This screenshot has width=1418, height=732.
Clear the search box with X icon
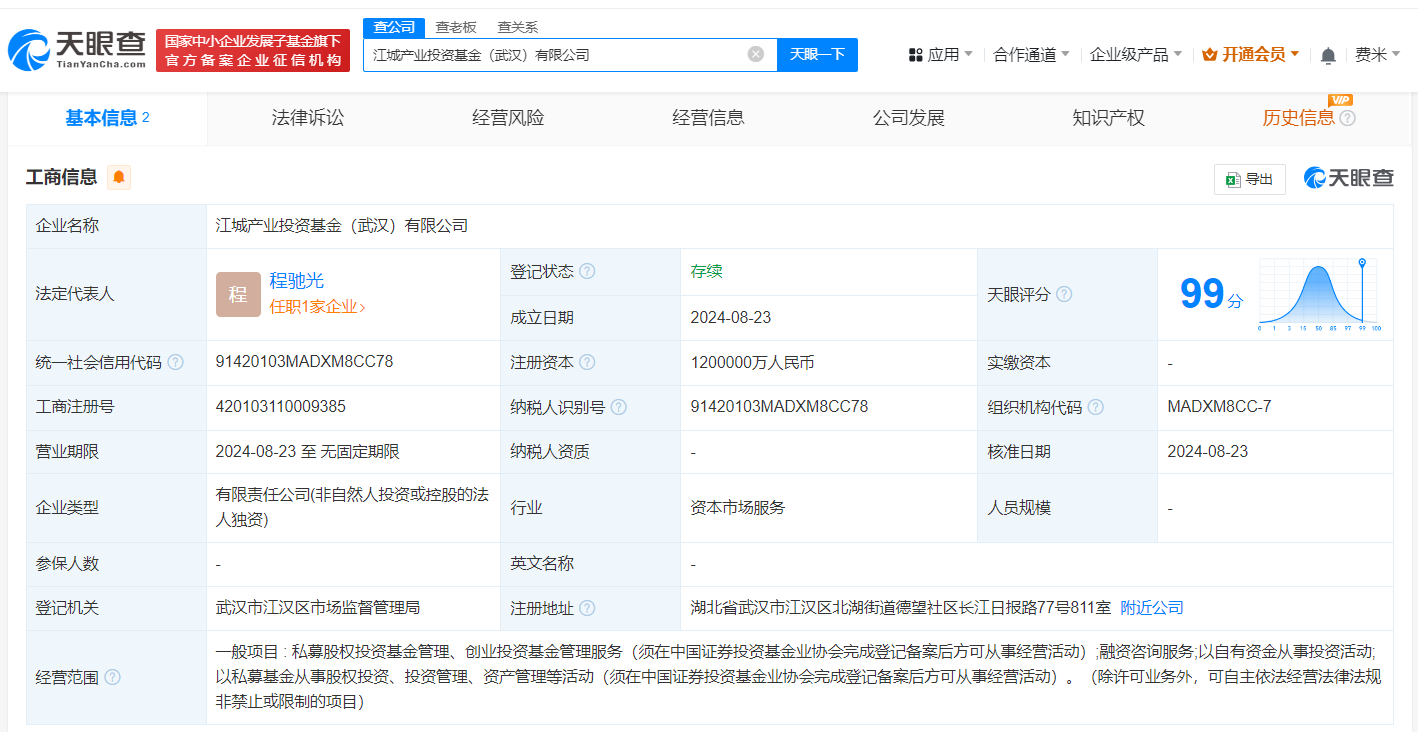pyautogui.click(x=756, y=54)
